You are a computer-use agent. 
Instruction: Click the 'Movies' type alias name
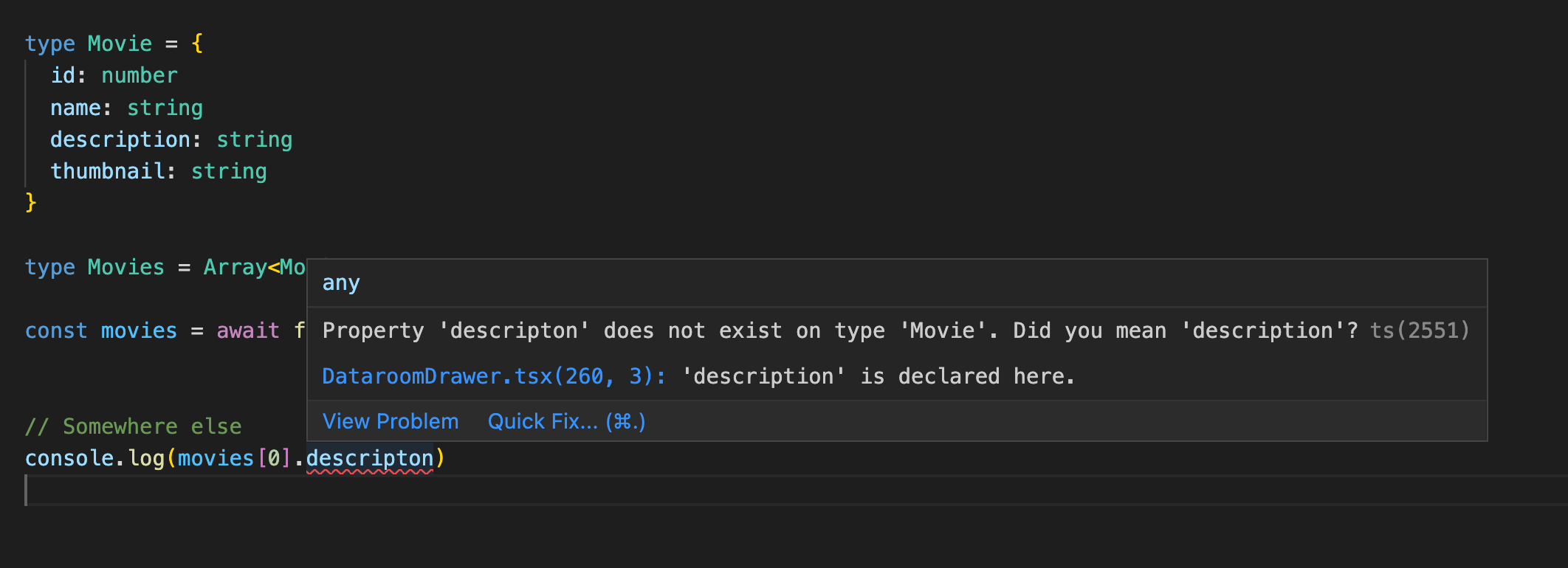[126, 267]
